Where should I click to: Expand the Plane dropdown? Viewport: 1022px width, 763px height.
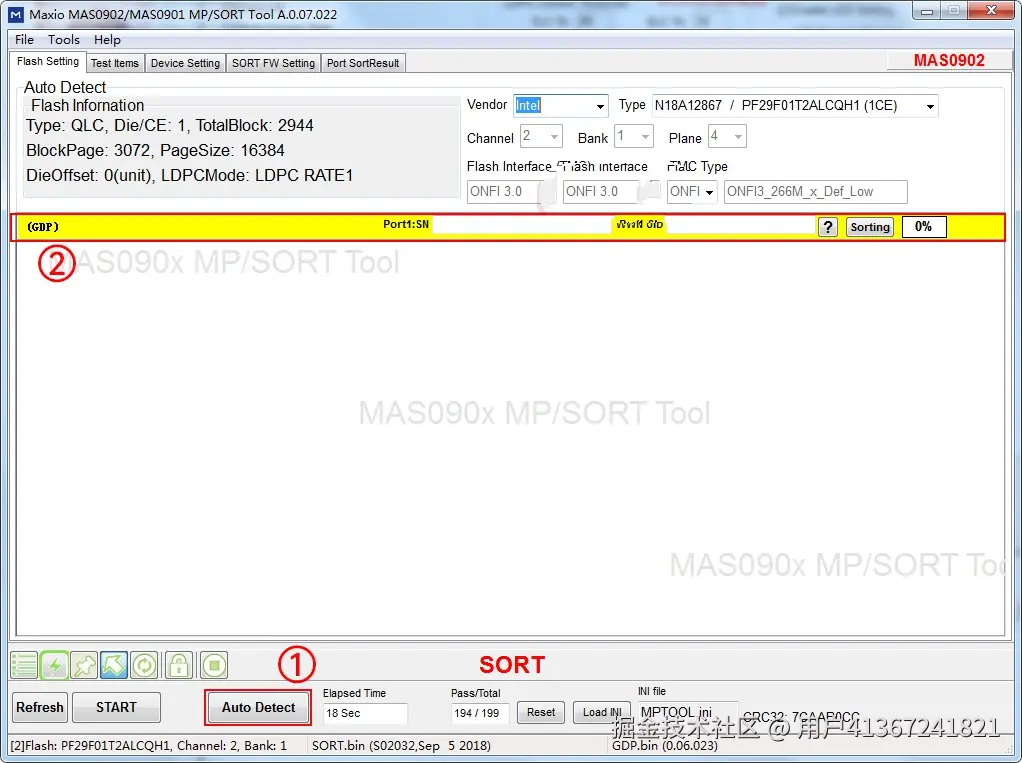click(738, 137)
